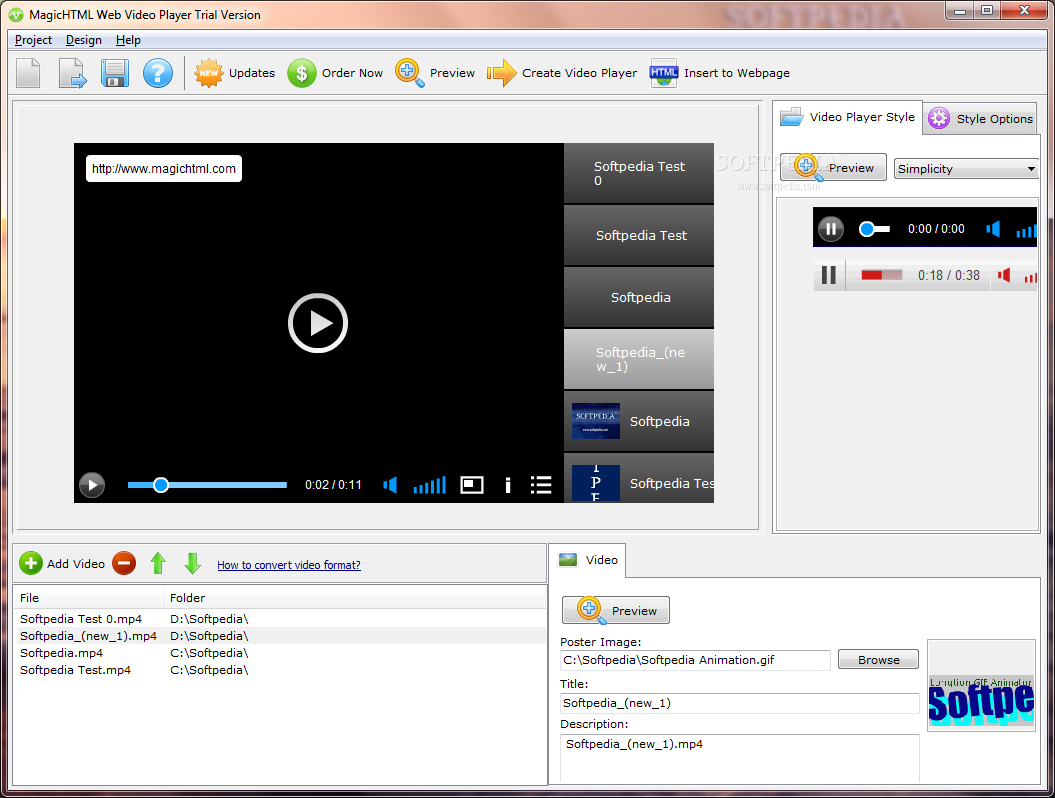Click the Add Video label
The height and width of the screenshot is (798, 1055).
tap(75, 564)
